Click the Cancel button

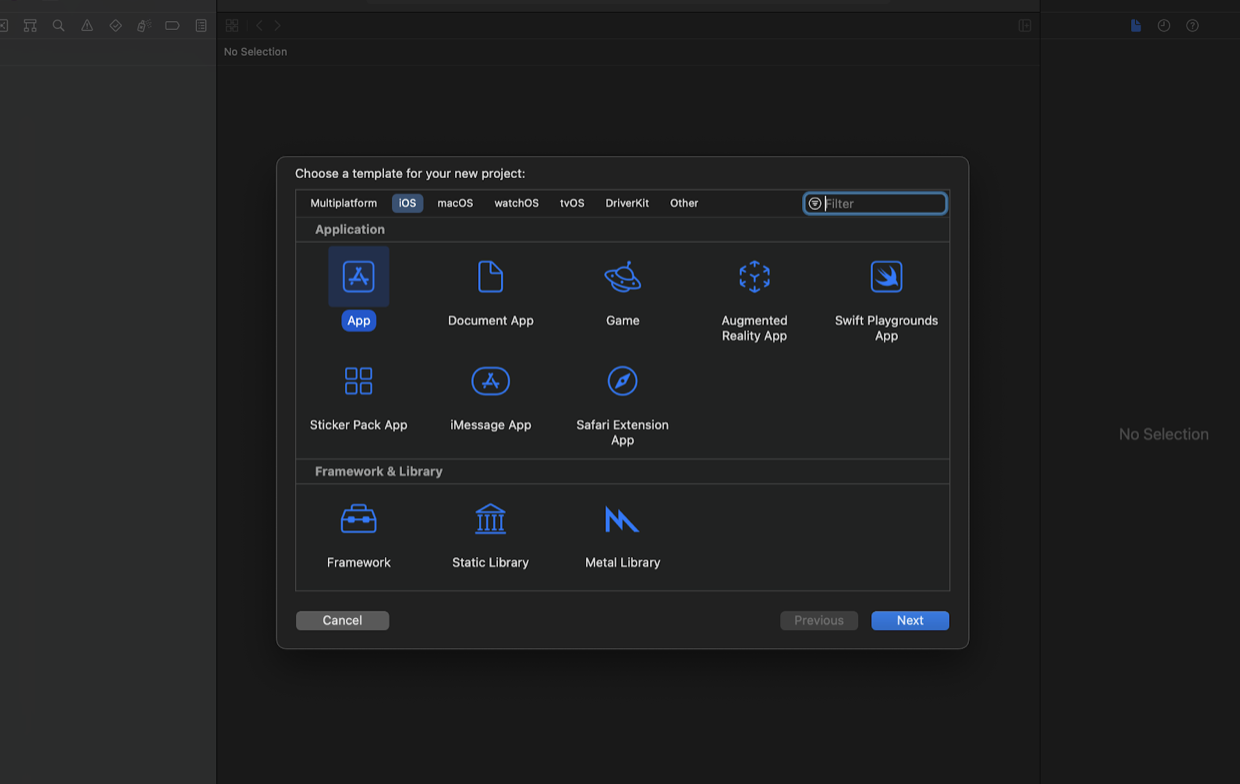(x=342, y=621)
